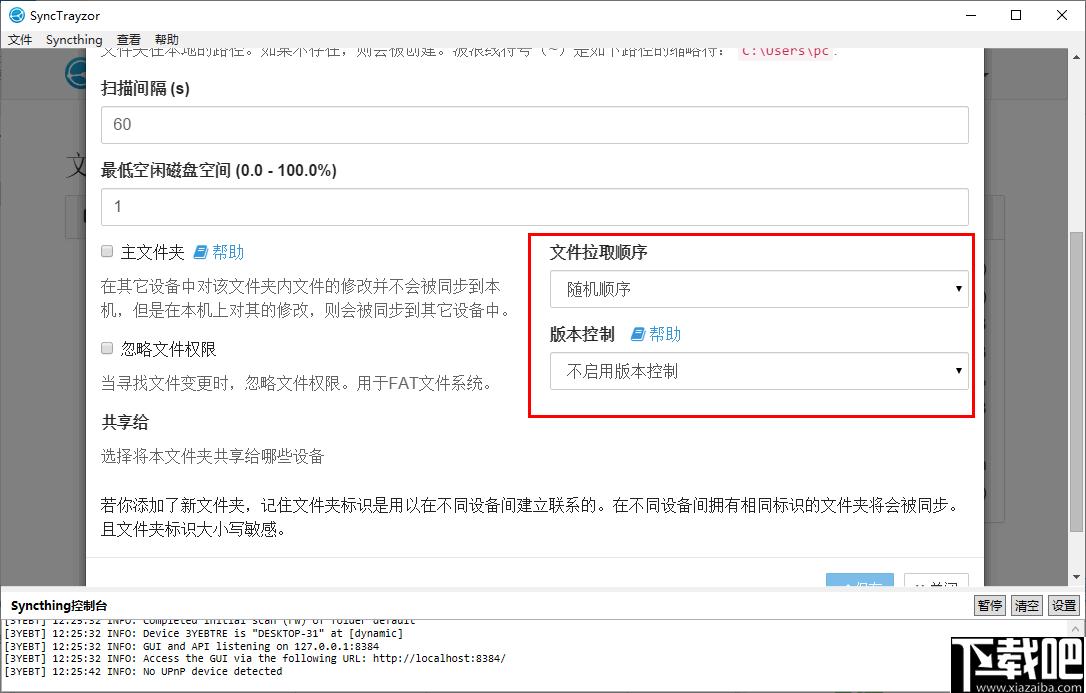Enable the 主文件夹 checkbox

pos(107,251)
